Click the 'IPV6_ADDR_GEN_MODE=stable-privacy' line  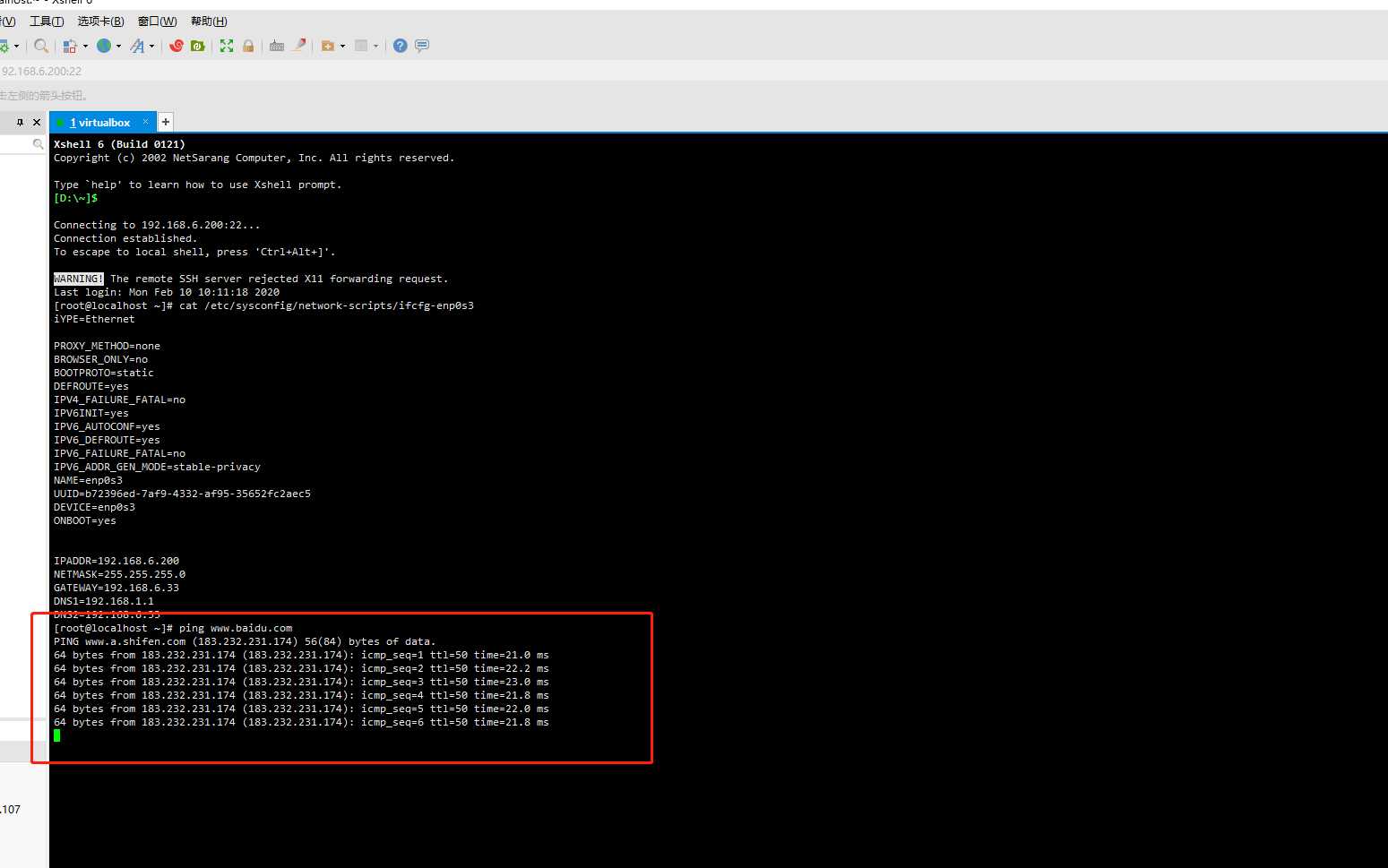coord(157,467)
